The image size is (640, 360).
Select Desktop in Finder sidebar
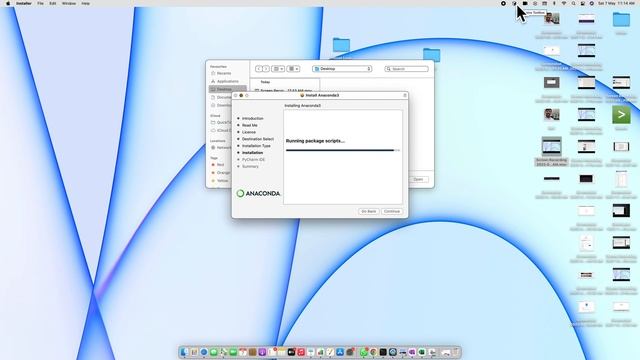click(228, 89)
